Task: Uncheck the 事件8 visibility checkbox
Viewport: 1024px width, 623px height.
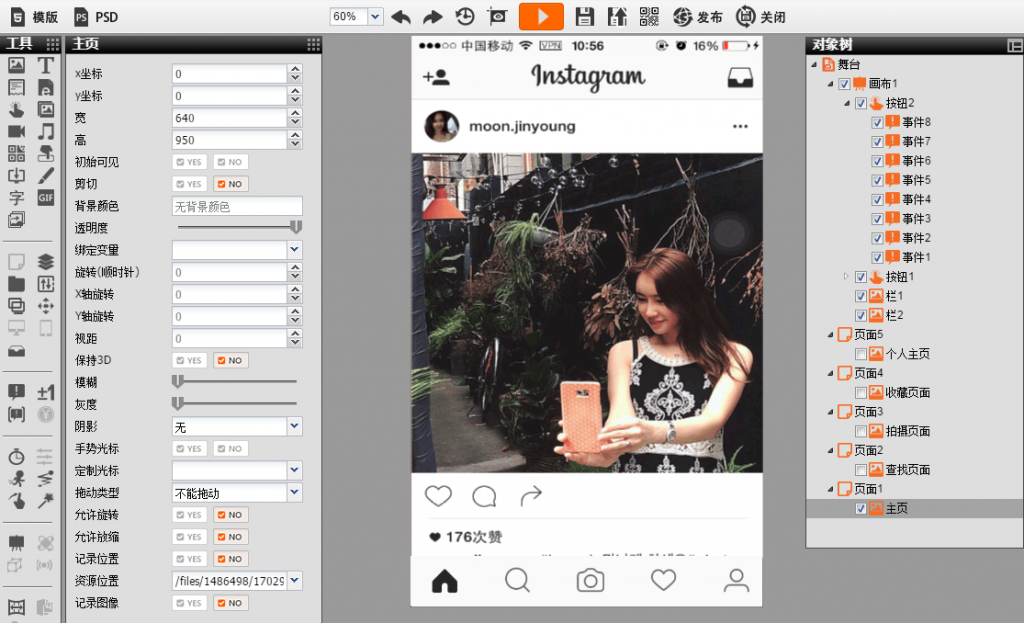Action: (x=877, y=122)
